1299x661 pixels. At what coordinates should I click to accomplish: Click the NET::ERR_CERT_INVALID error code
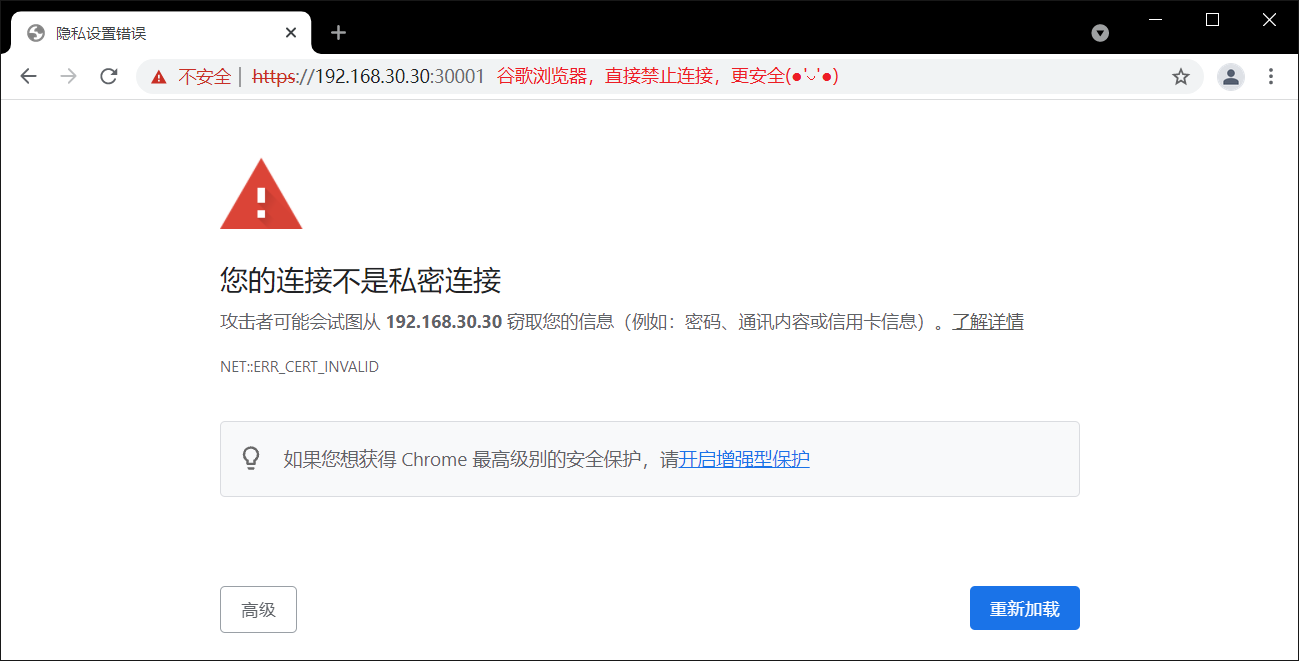tap(299, 367)
